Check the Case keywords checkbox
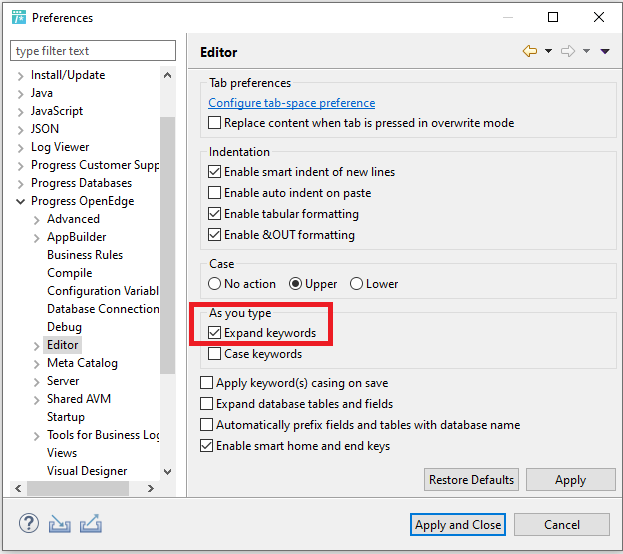623x554 pixels. coord(215,353)
